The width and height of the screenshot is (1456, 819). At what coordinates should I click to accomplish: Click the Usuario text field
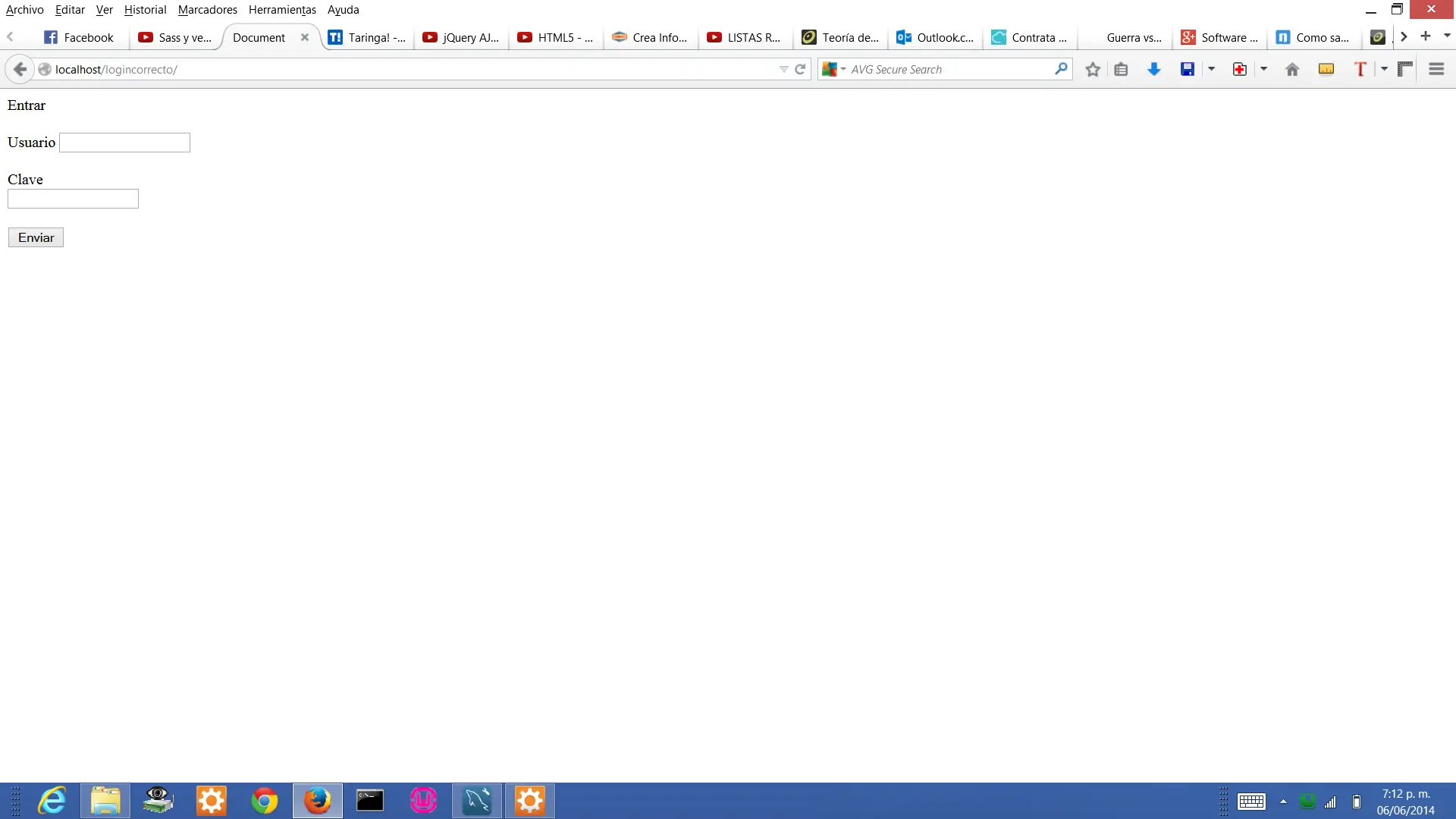click(x=124, y=143)
